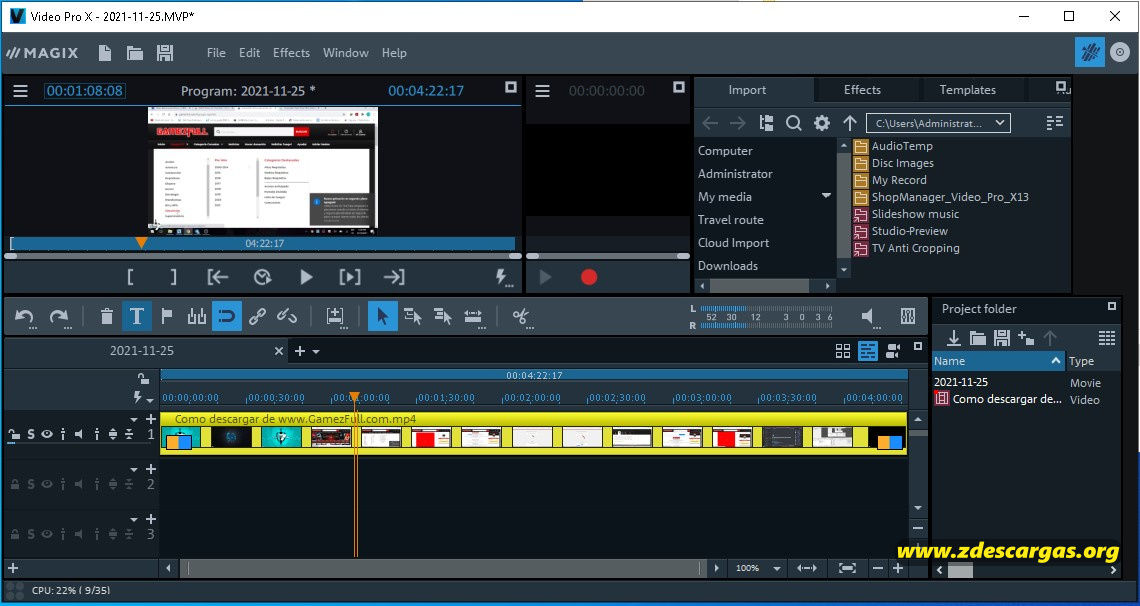Open Downloads location in Import
1140x606 pixels.
tap(728, 266)
